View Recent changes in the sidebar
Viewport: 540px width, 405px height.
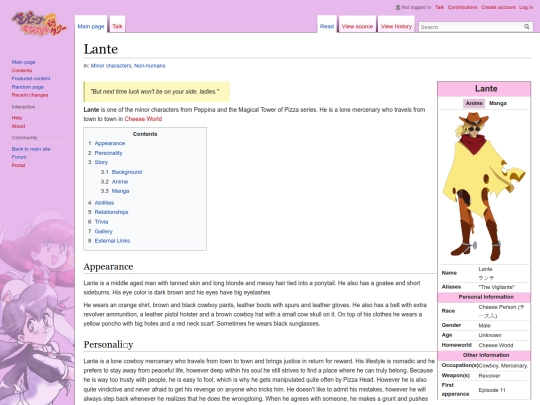tap(30, 95)
